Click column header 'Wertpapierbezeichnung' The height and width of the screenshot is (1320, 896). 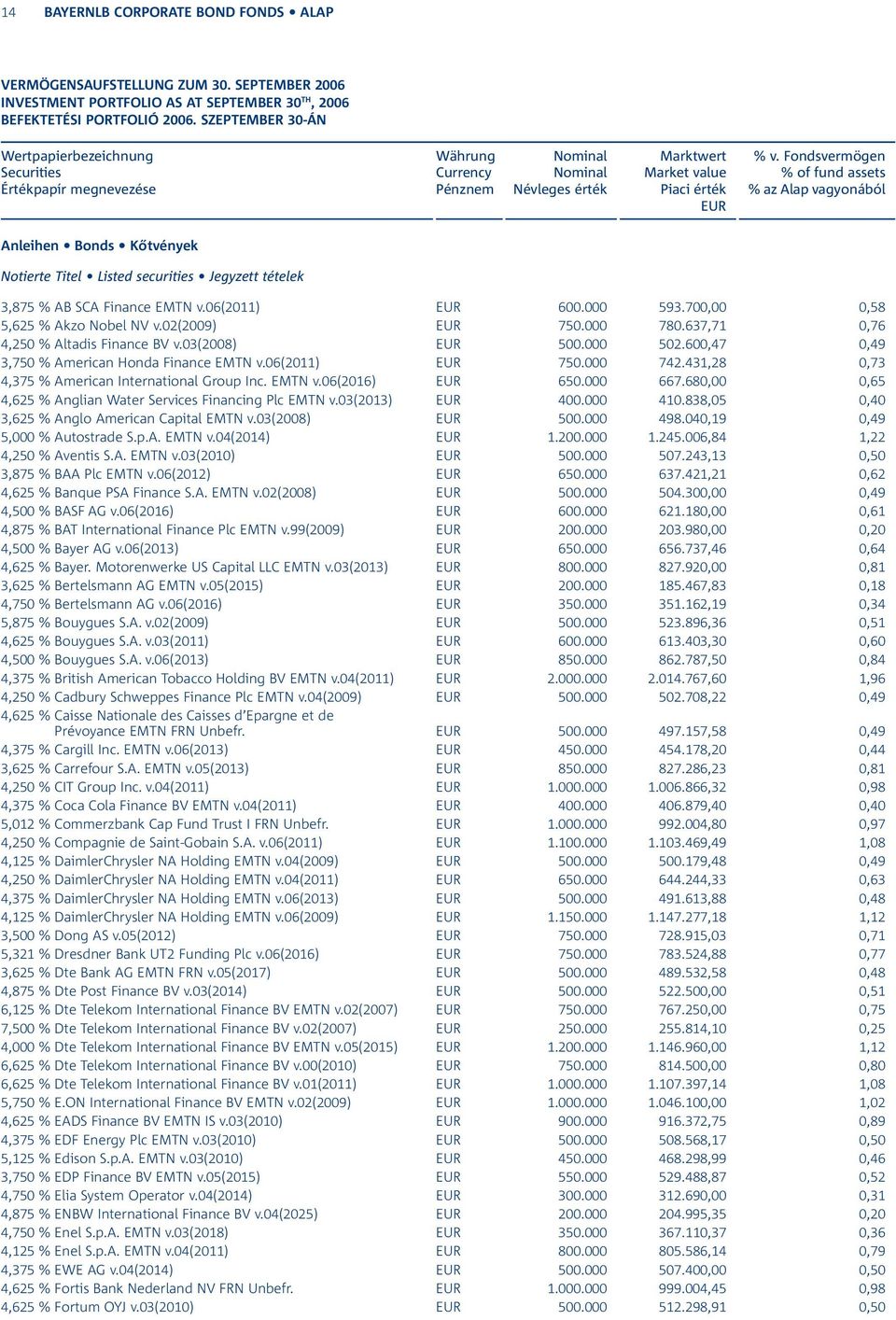point(77,157)
